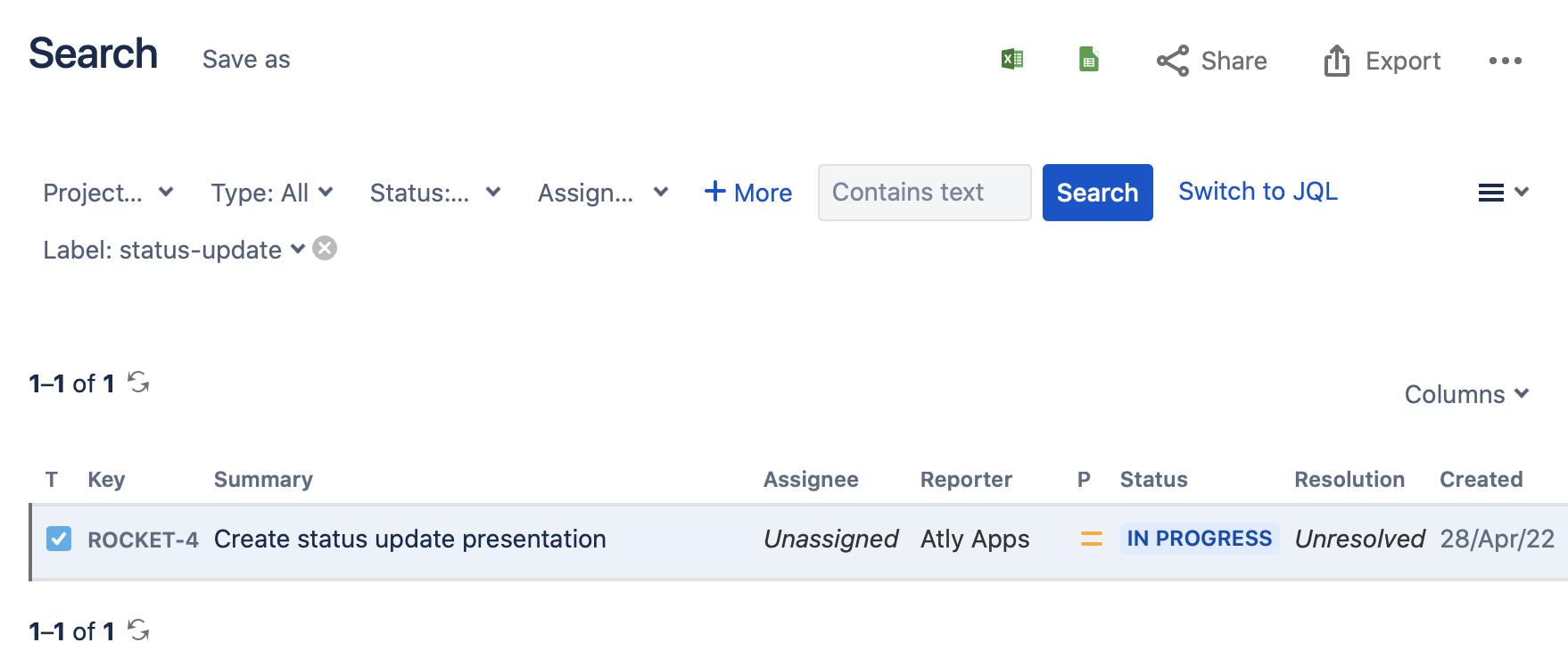Refresh results using top refresh icon

pos(138,383)
